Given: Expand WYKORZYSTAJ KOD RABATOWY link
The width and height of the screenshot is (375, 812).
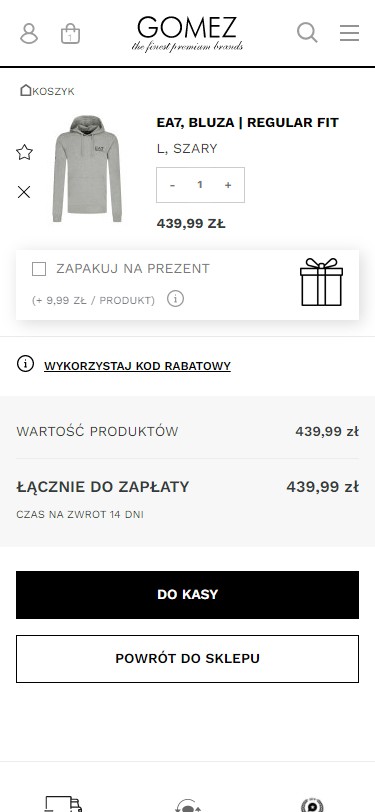Looking at the screenshot, I should click(137, 366).
